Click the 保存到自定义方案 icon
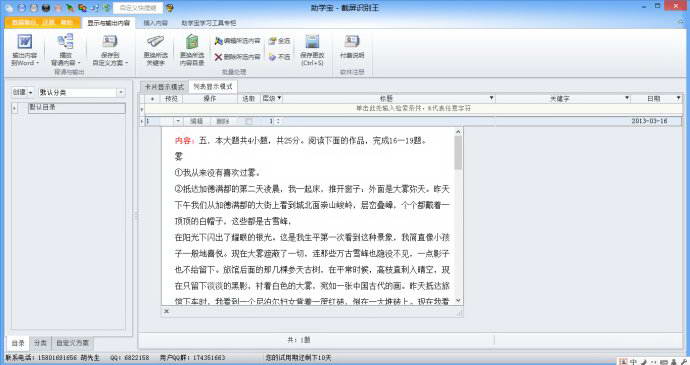This screenshot has width=690, height=365. [110, 41]
